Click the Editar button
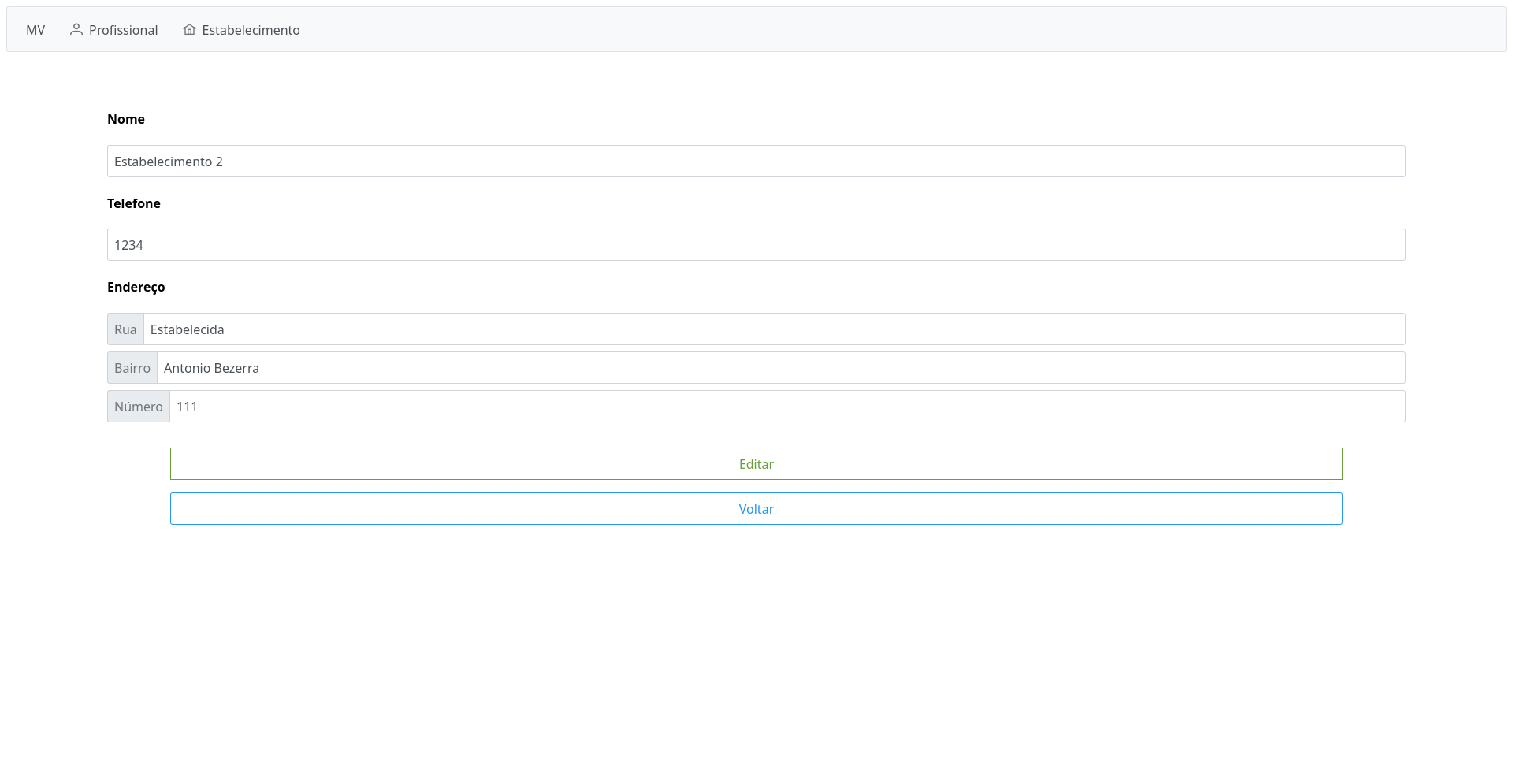The height and width of the screenshot is (784, 1513). tap(756, 464)
